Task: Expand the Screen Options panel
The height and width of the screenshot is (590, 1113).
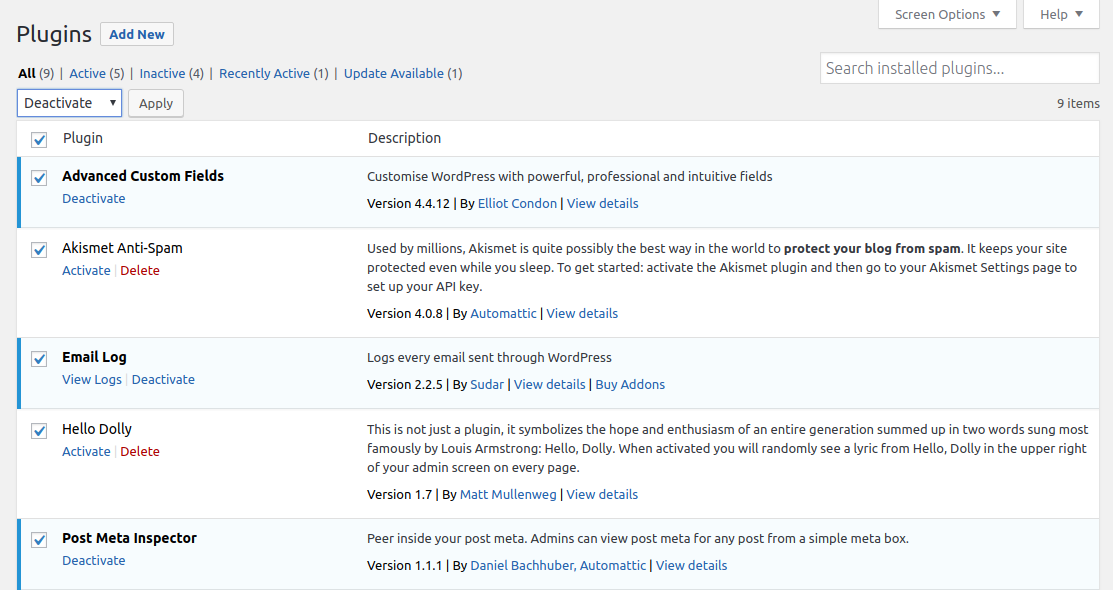Action: pos(946,14)
